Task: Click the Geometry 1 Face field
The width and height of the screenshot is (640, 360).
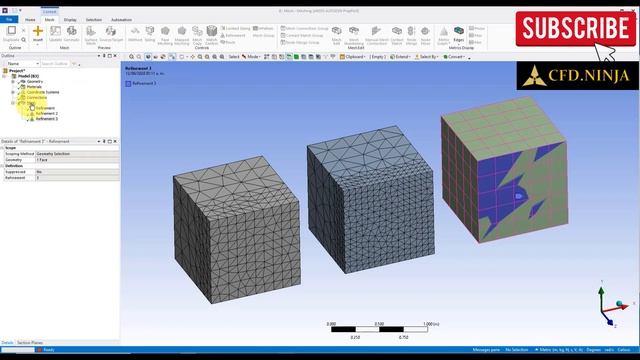Action: 78,160
